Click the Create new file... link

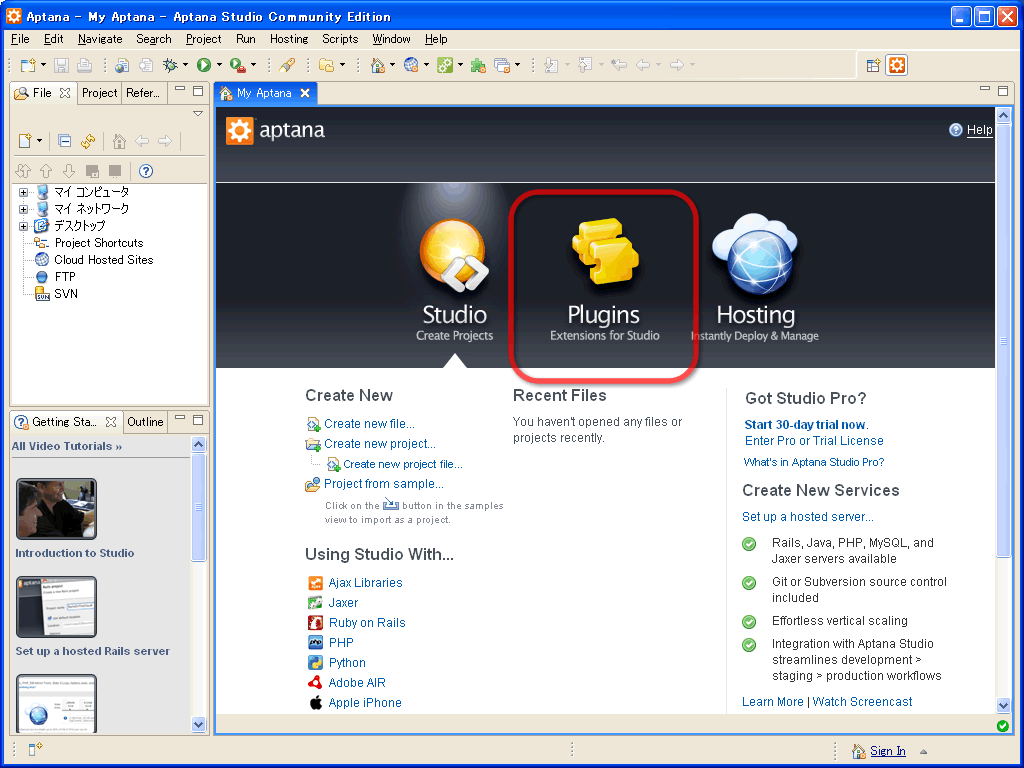pos(369,424)
